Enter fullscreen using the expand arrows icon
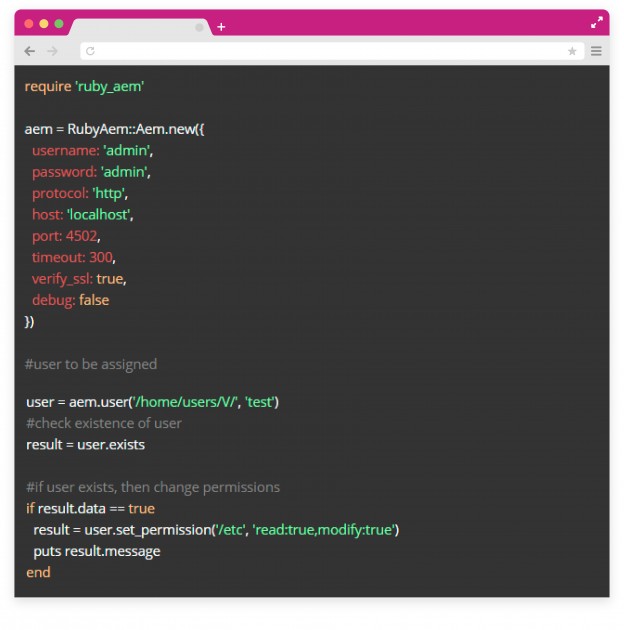Viewport: 624px width, 630px height. click(x=597, y=22)
